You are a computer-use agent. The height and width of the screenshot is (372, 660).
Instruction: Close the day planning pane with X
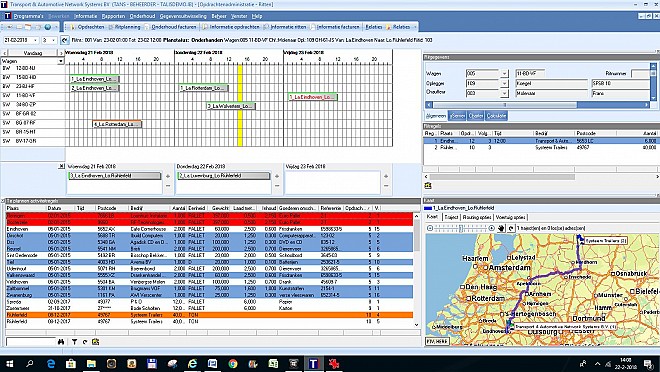(61, 166)
